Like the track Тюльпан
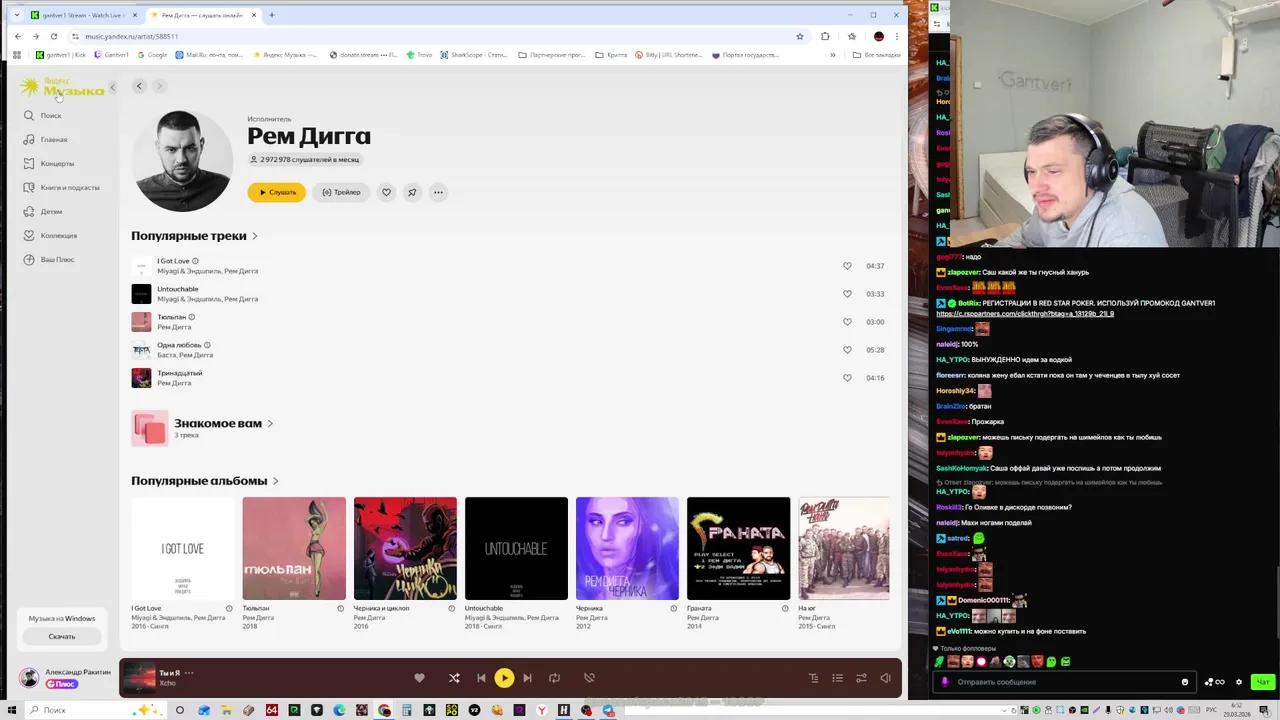This screenshot has height=720, width=1280. (847, 322)
